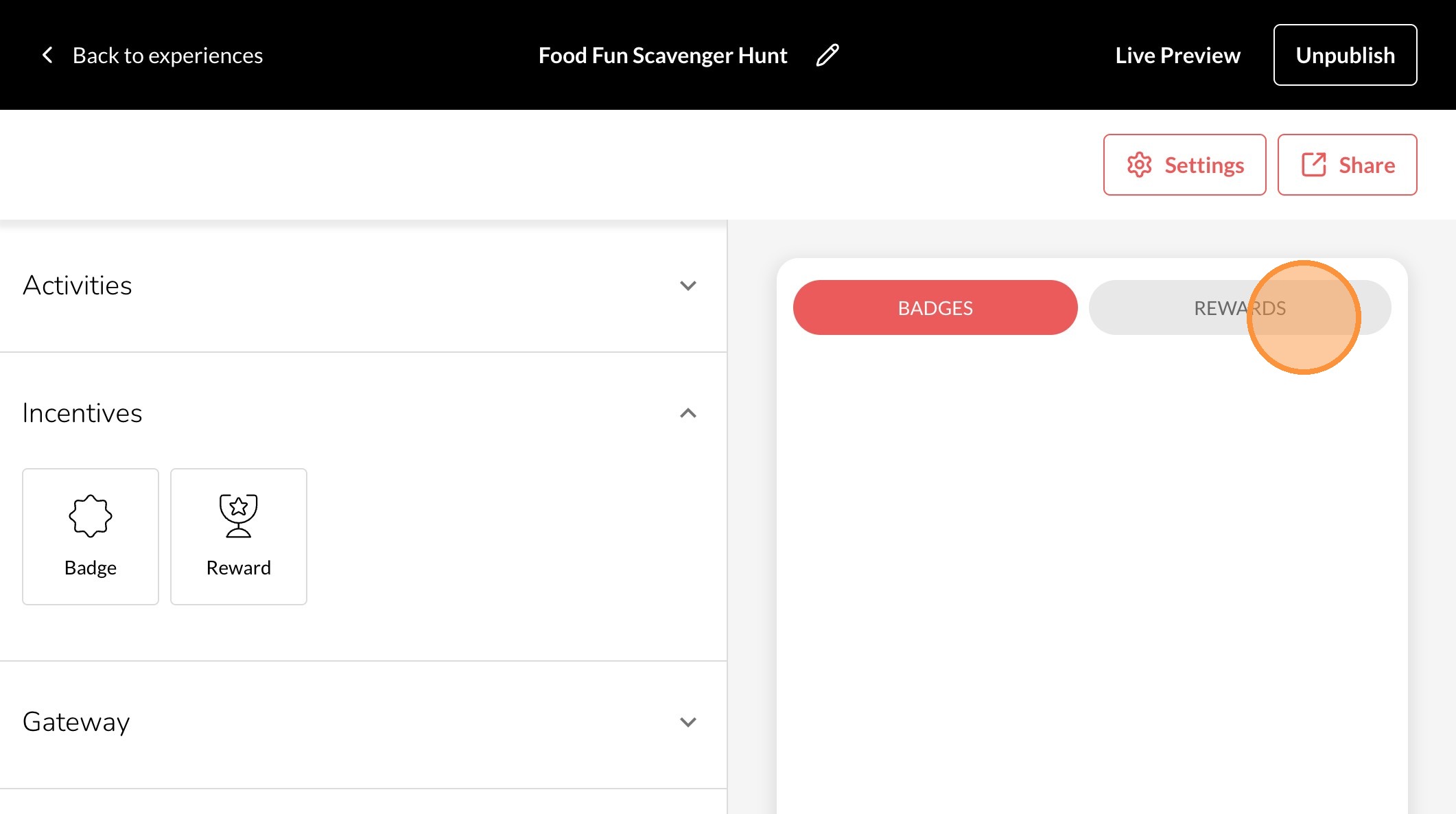This screenshot has height=814, width=1456.
Task: Expand the Activities section chevron
Action: [x=688, y=286]
